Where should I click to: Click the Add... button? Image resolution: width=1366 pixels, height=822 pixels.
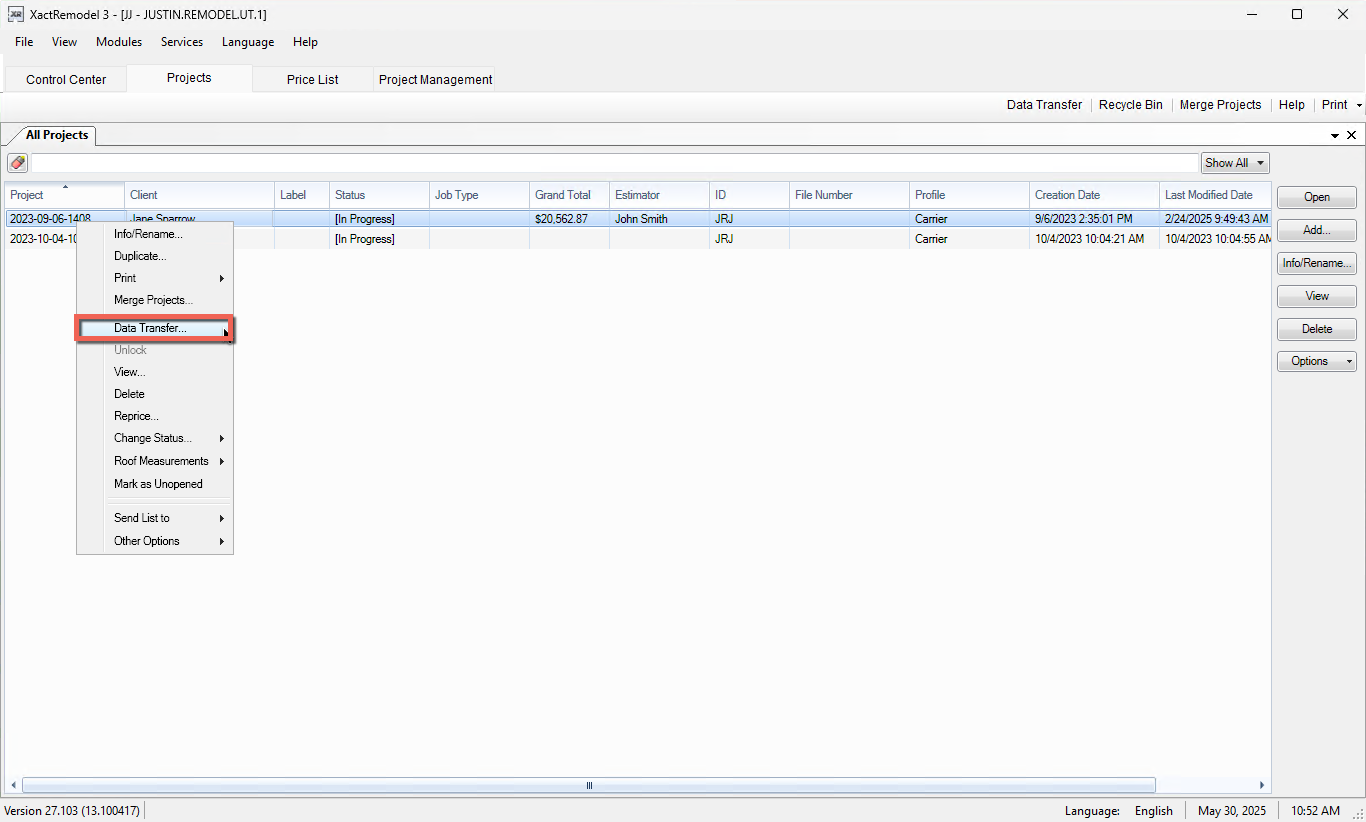tap(1317, 230)
